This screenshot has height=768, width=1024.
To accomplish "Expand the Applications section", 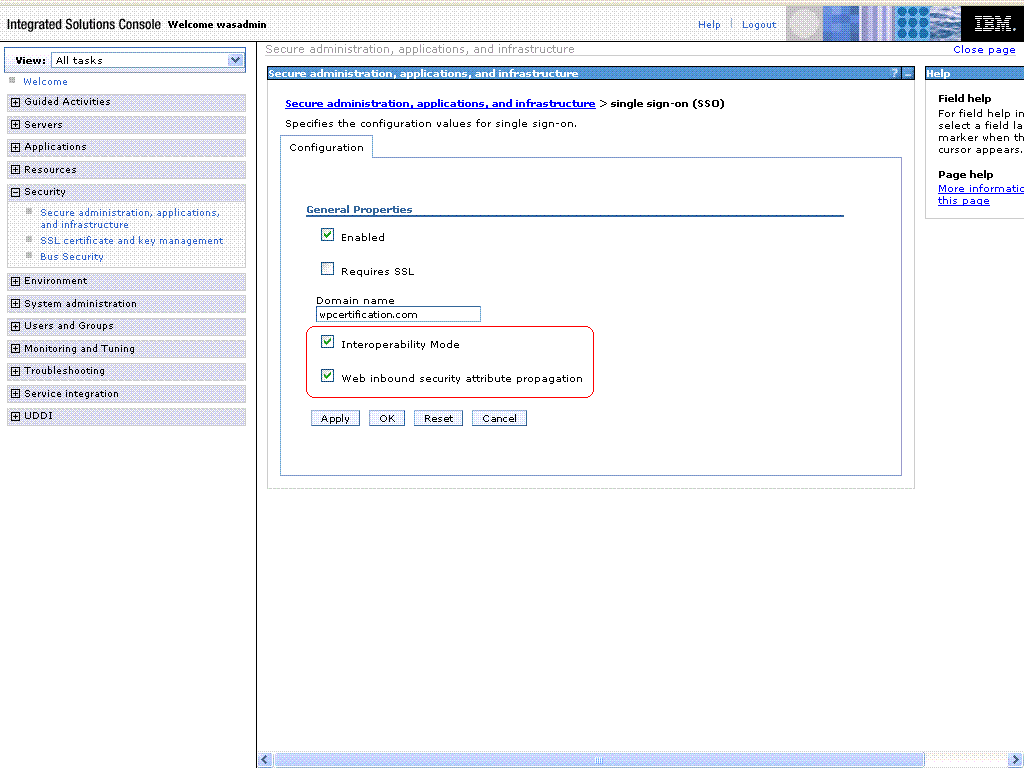I will pos(16,147).
